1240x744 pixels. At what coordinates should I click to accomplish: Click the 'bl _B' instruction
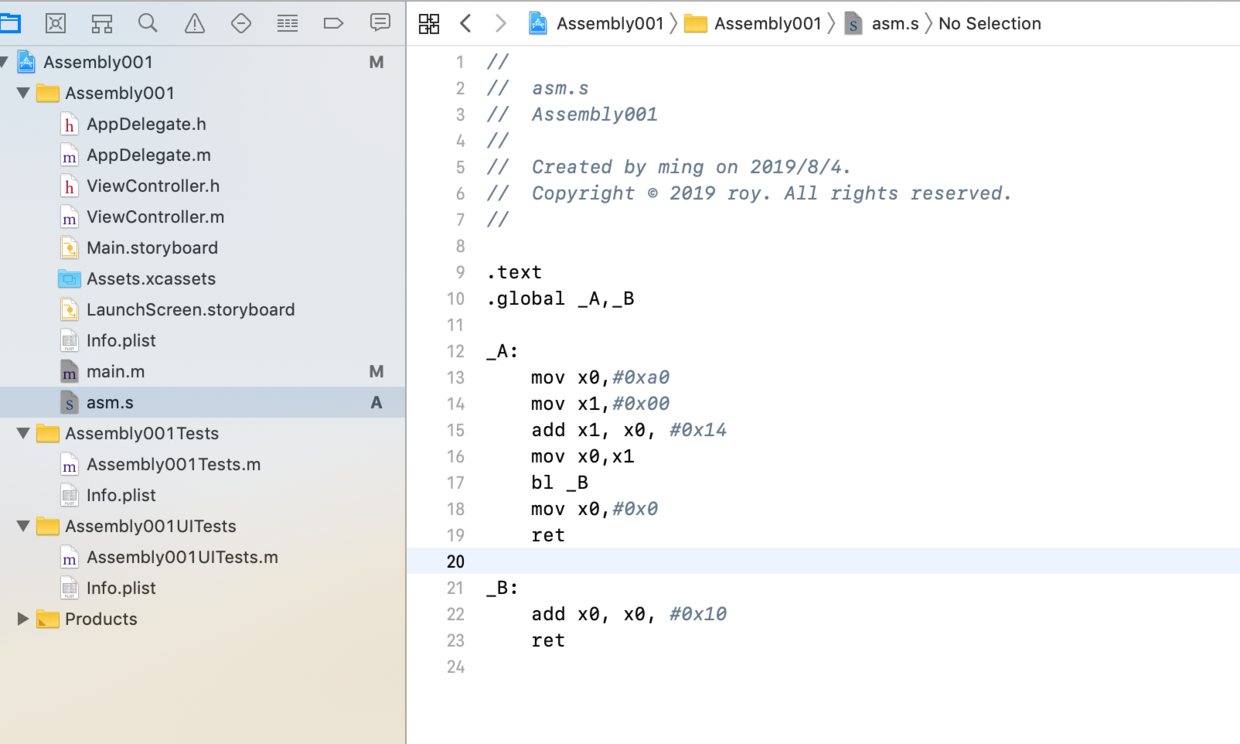560,483
